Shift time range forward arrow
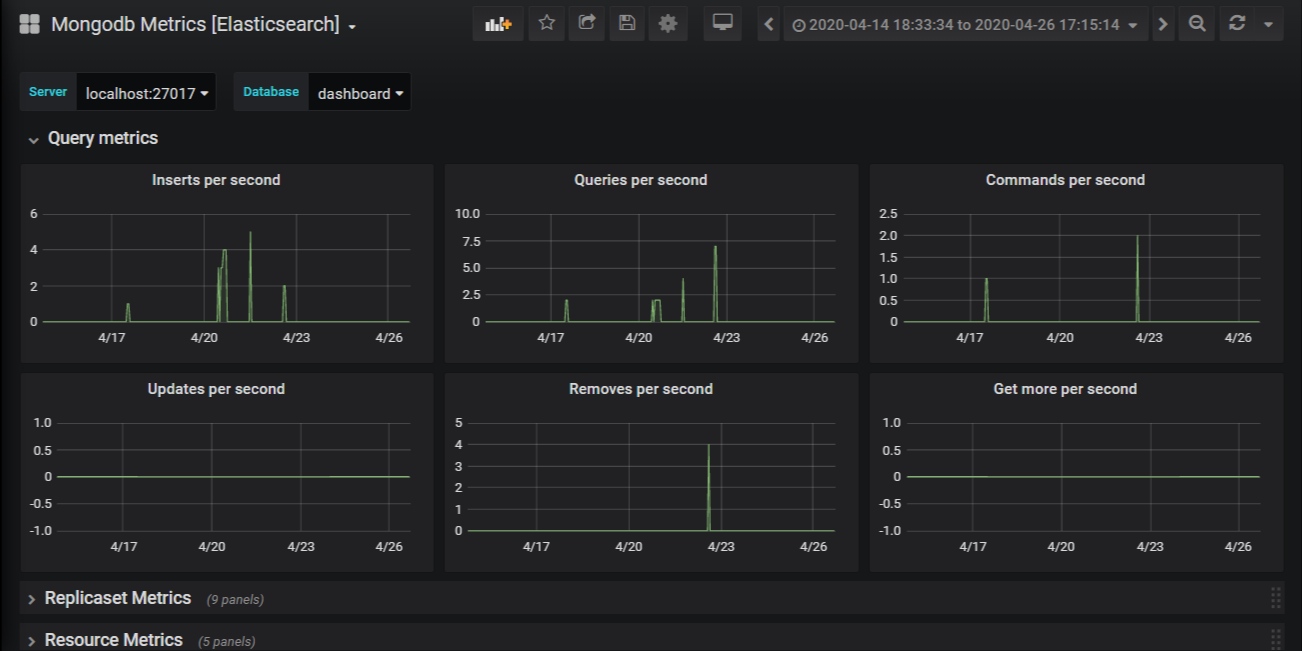Image resolution: width=1302 pixels, height=651 pixels. click(x=1162, y=24)
